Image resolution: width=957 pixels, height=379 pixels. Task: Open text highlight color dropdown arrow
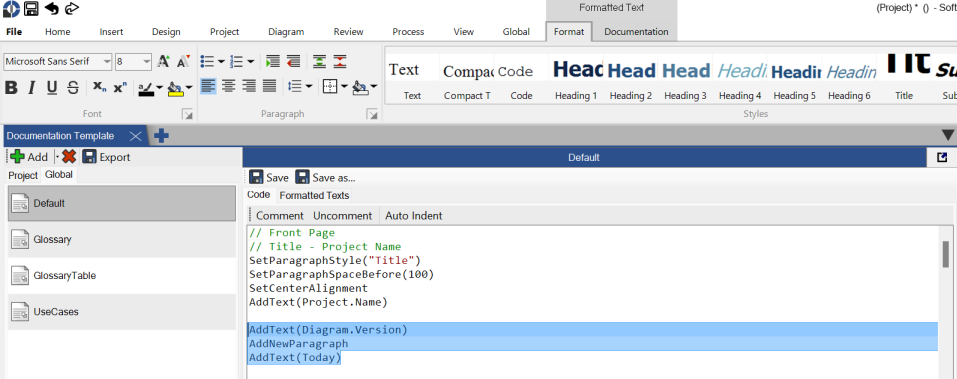[189, 88]
